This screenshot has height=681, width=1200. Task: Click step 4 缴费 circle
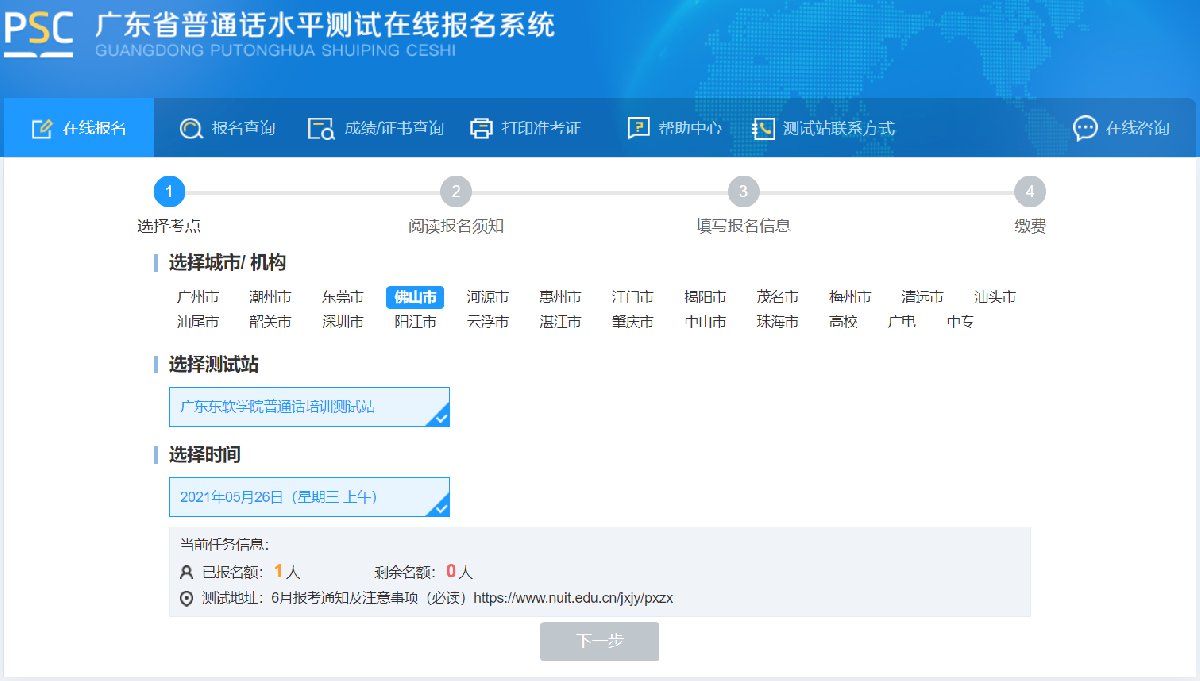tap(1029, 192)
